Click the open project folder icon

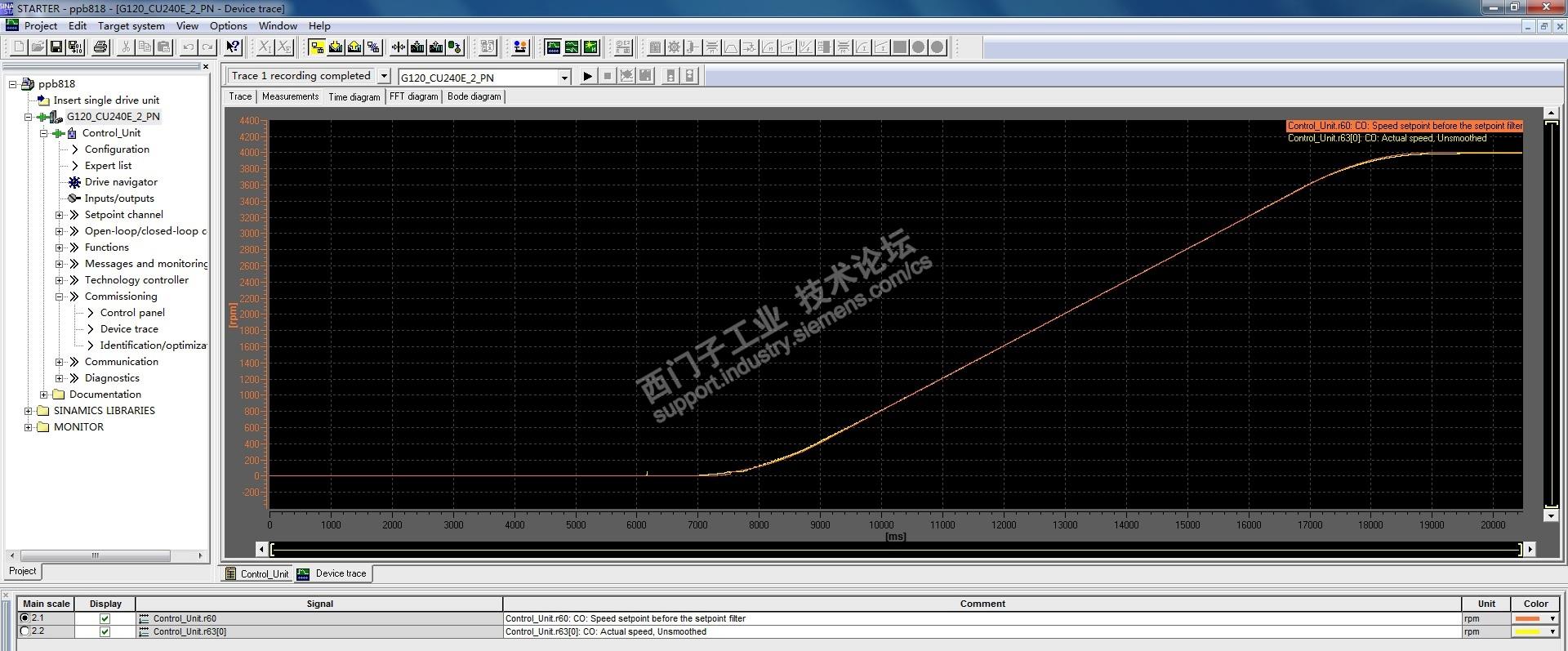(38, 47)
